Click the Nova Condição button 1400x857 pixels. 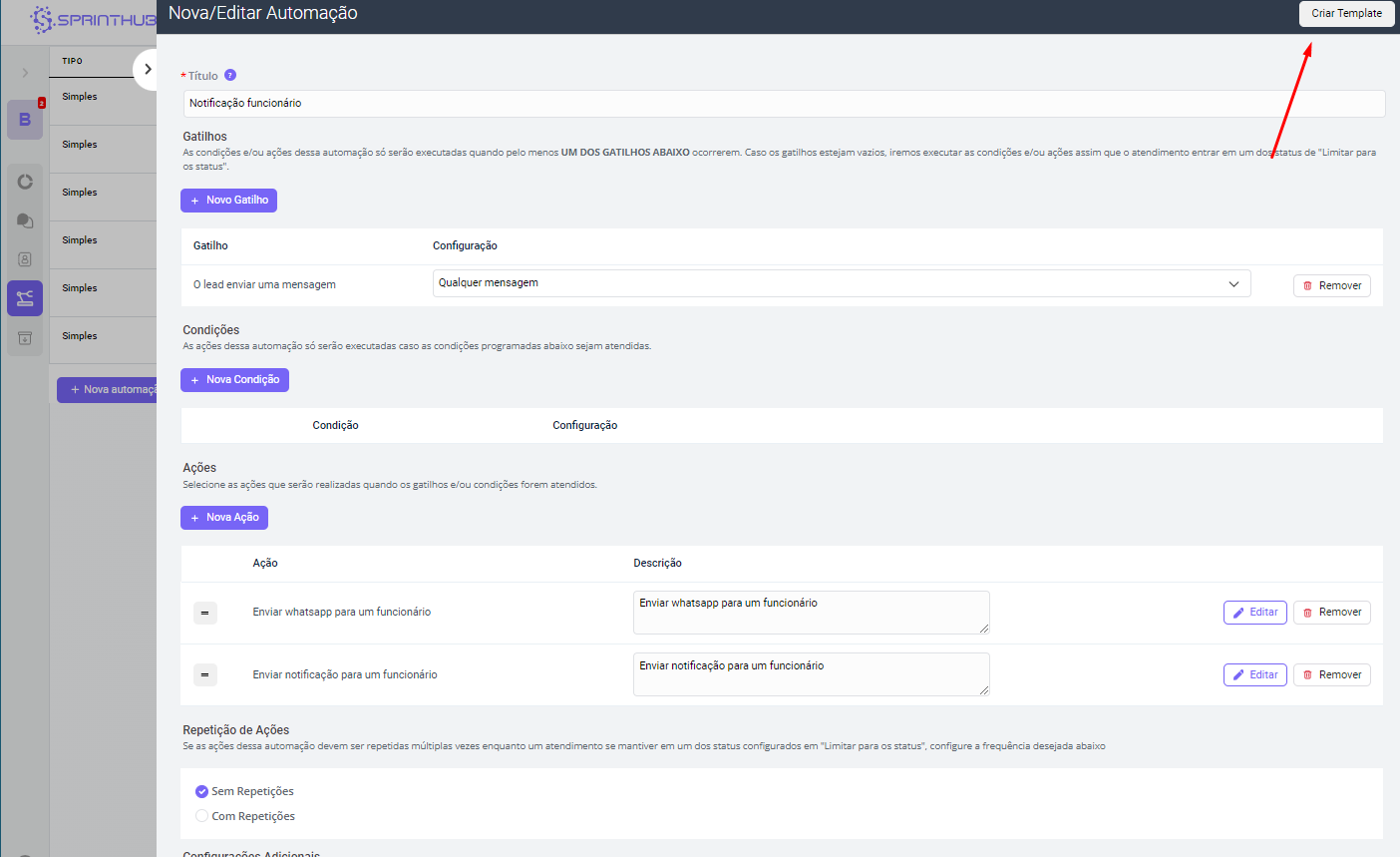click(234, 380)
